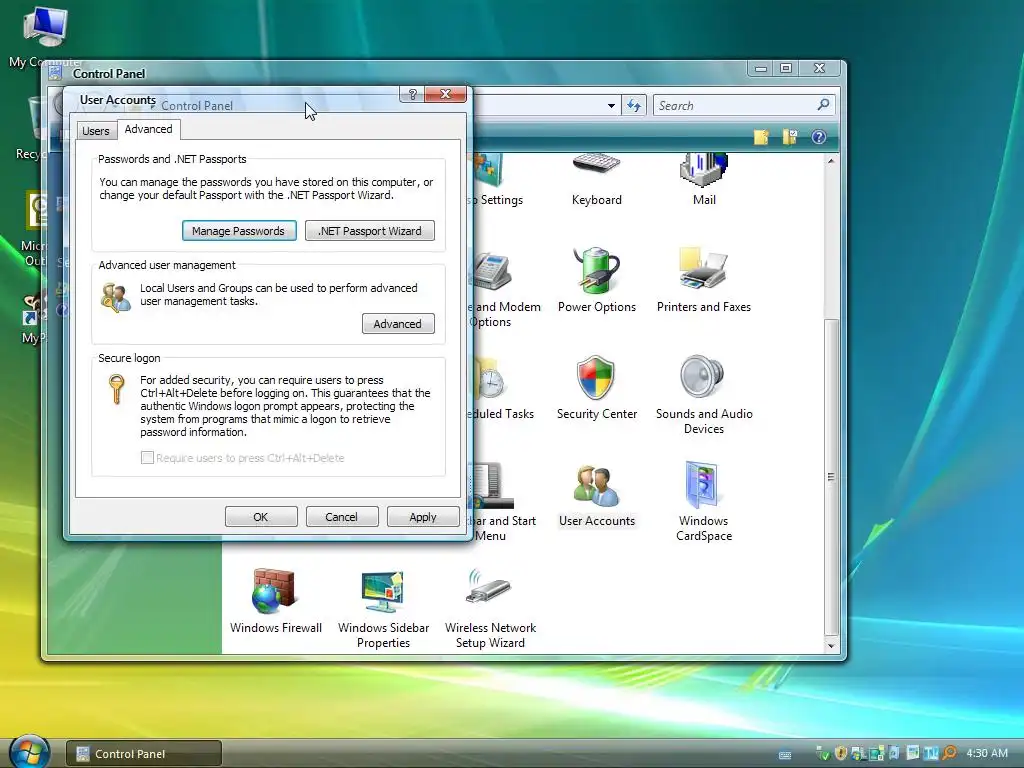1024x768 pixels.
Task: Click the orange magnifier tray icon
Action: click(949, 754)
